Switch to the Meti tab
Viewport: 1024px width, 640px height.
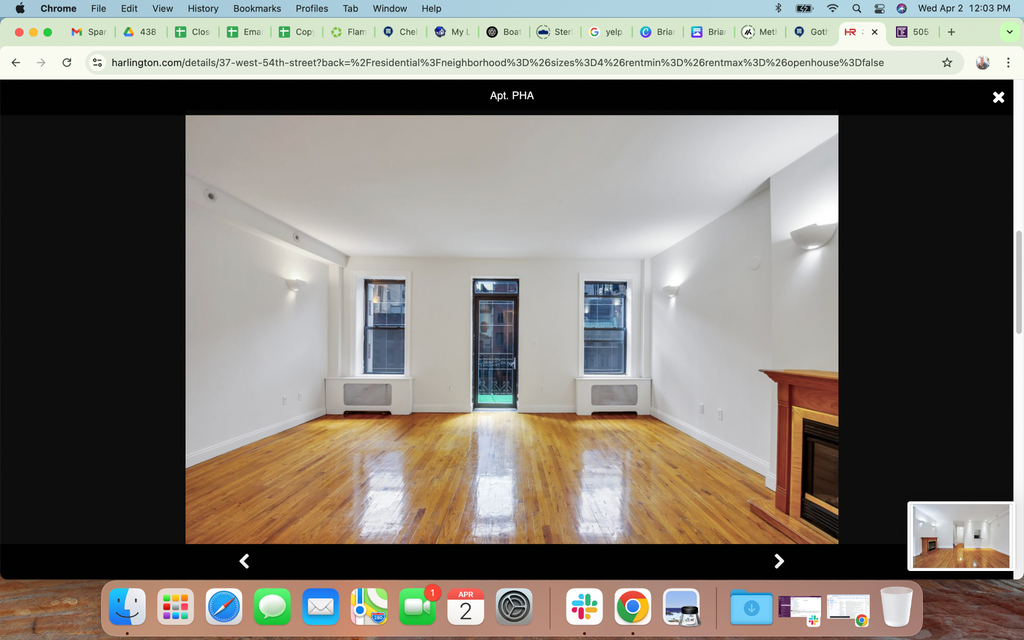[760, 32]
